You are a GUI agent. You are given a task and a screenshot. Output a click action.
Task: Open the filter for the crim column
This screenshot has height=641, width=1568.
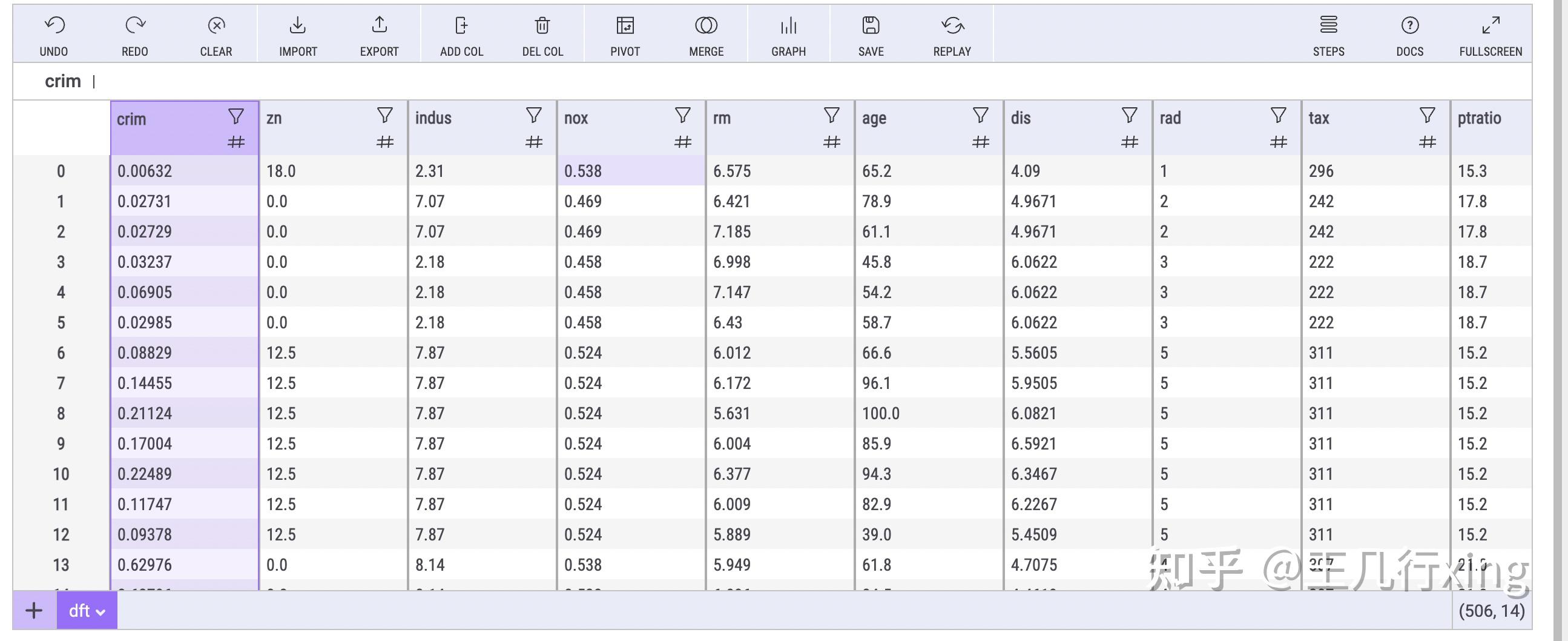[x=236, y=116]
